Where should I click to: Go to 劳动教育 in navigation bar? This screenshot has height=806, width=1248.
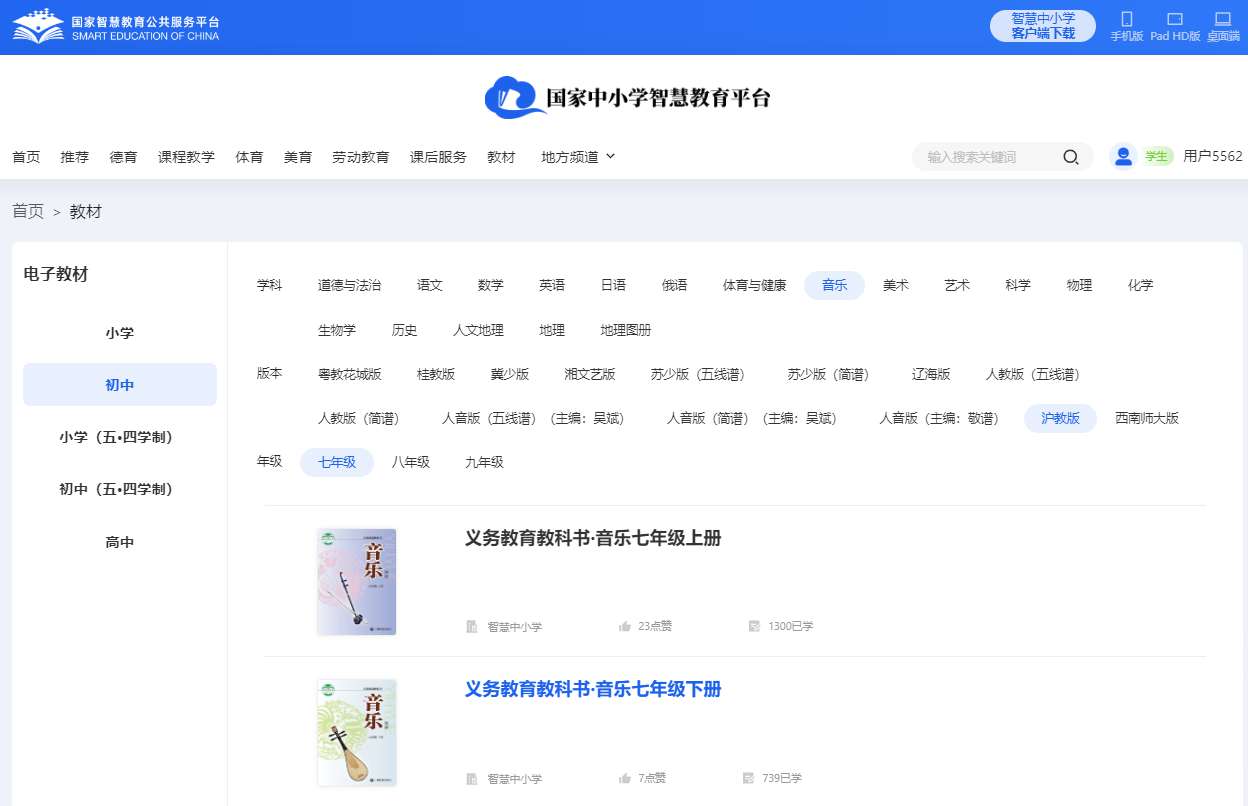click(x=360, y=157)
